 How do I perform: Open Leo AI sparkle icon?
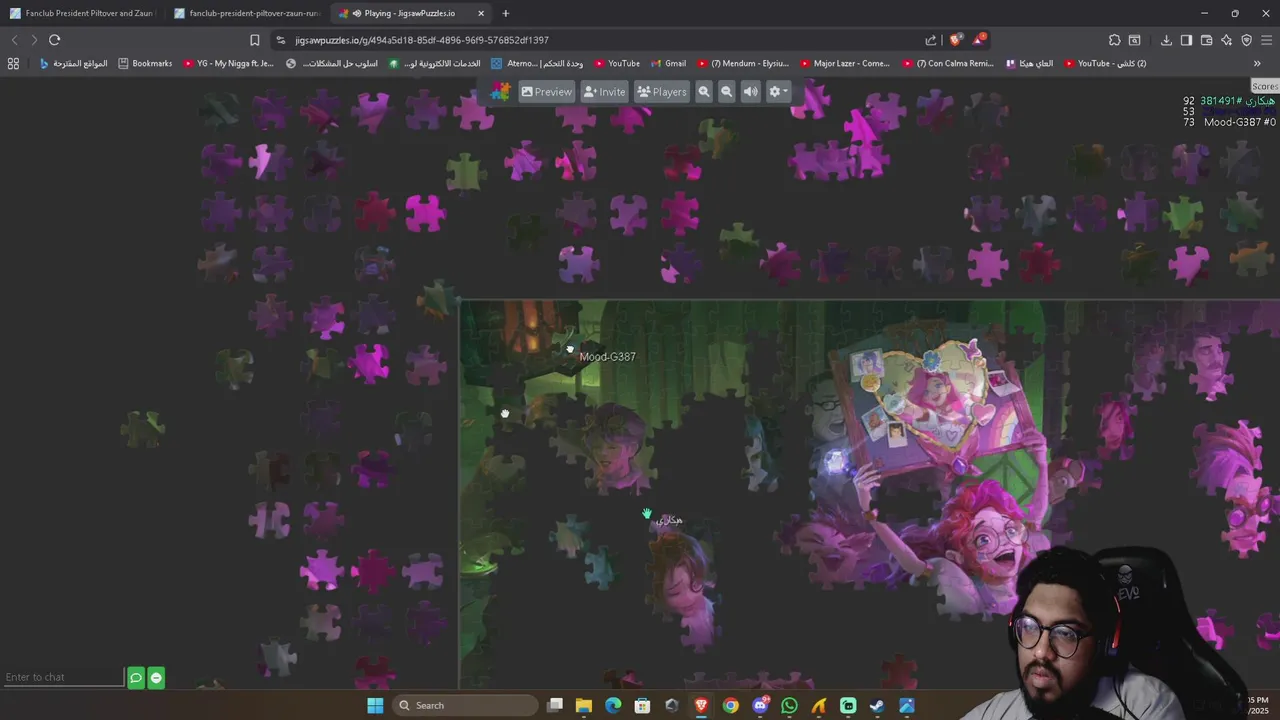tap(1226, 40)
